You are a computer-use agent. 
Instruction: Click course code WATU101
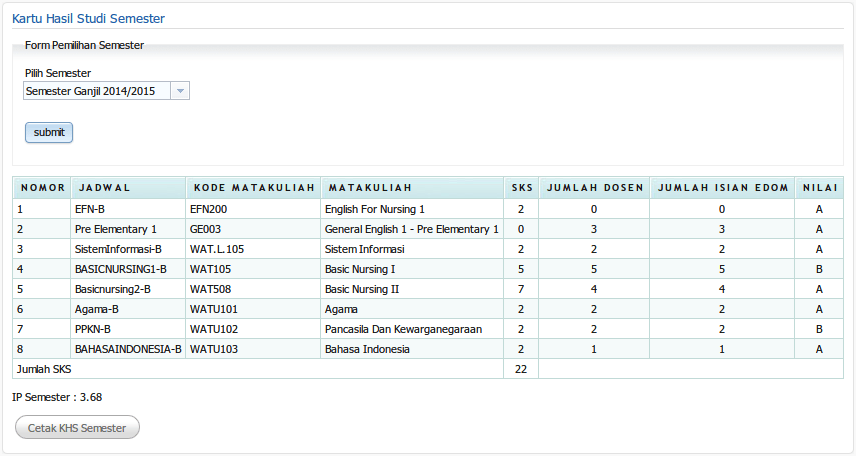[x=213, y=309]
